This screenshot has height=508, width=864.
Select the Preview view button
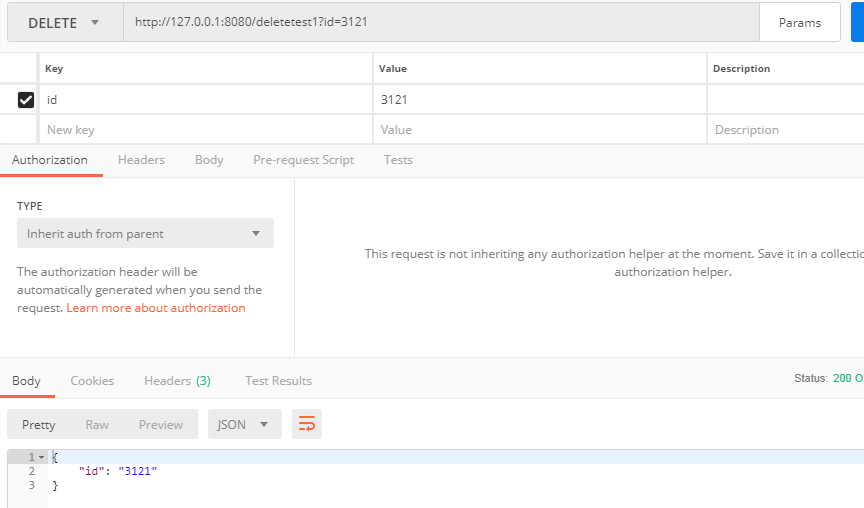click(160, 424)
